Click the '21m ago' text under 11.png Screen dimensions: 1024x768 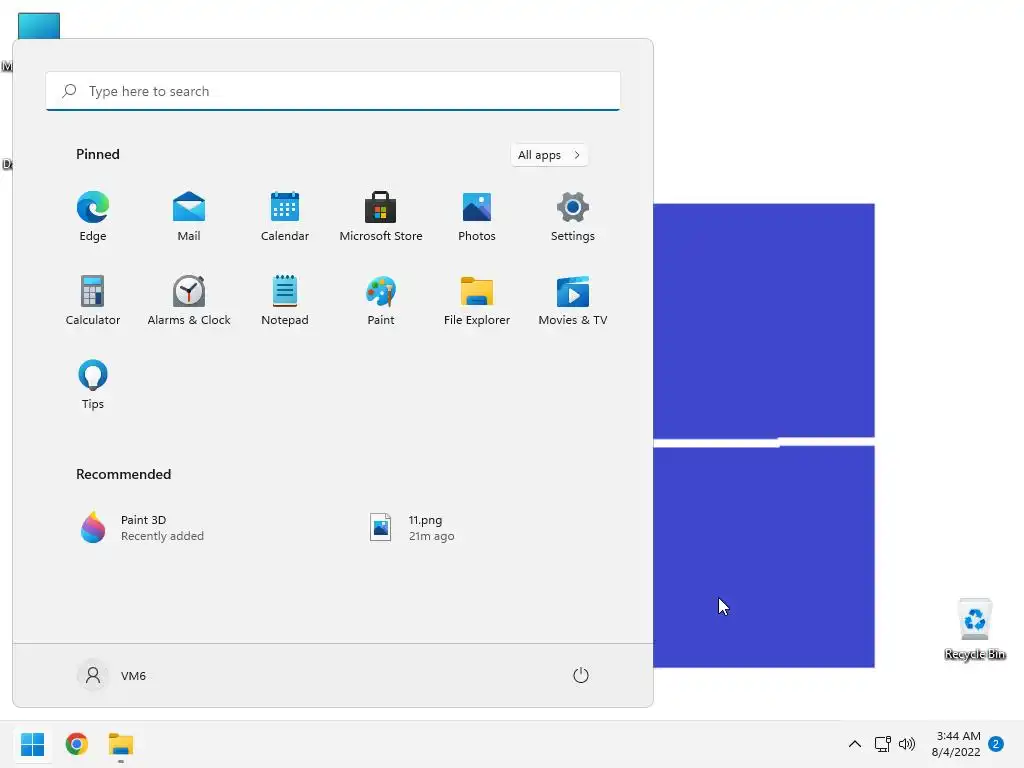coord(431,536)
